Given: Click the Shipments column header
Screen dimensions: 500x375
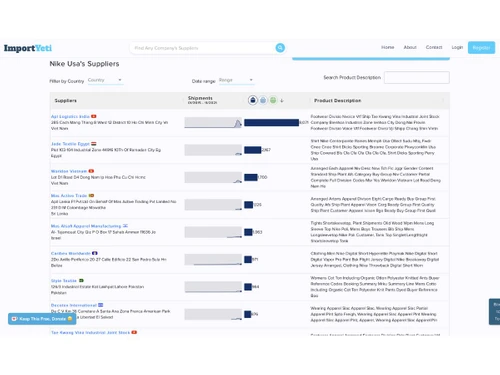Looking at the screenshot, I should point(200,98).
